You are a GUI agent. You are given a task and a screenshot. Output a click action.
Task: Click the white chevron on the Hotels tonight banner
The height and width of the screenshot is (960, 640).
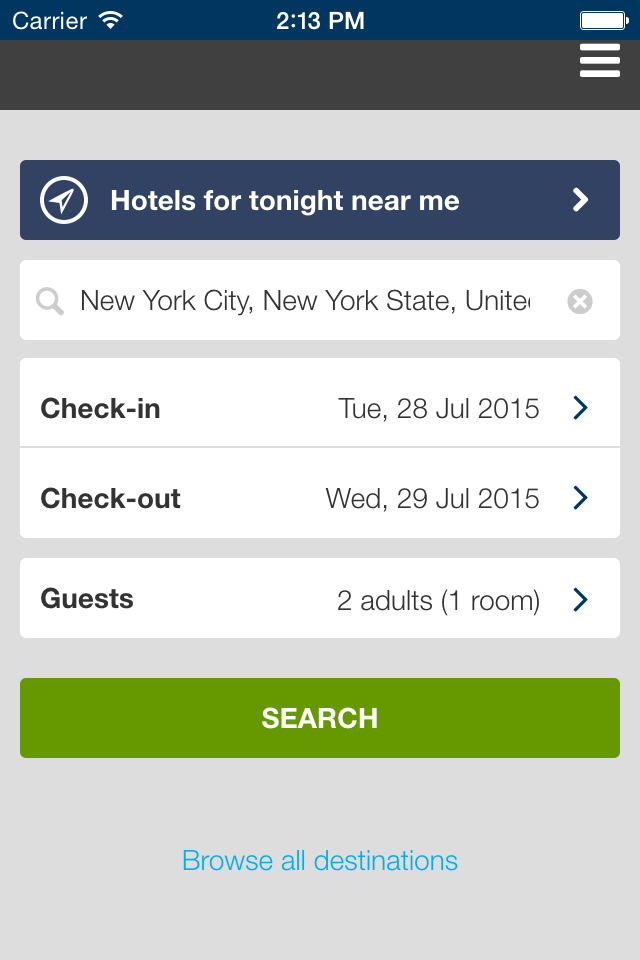(580, 200)
